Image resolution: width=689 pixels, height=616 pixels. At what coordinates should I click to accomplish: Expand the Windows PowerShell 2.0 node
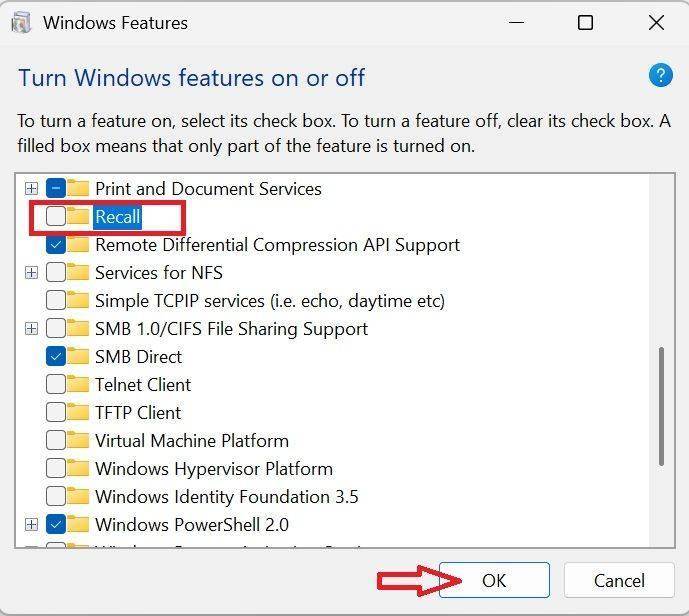31,524
